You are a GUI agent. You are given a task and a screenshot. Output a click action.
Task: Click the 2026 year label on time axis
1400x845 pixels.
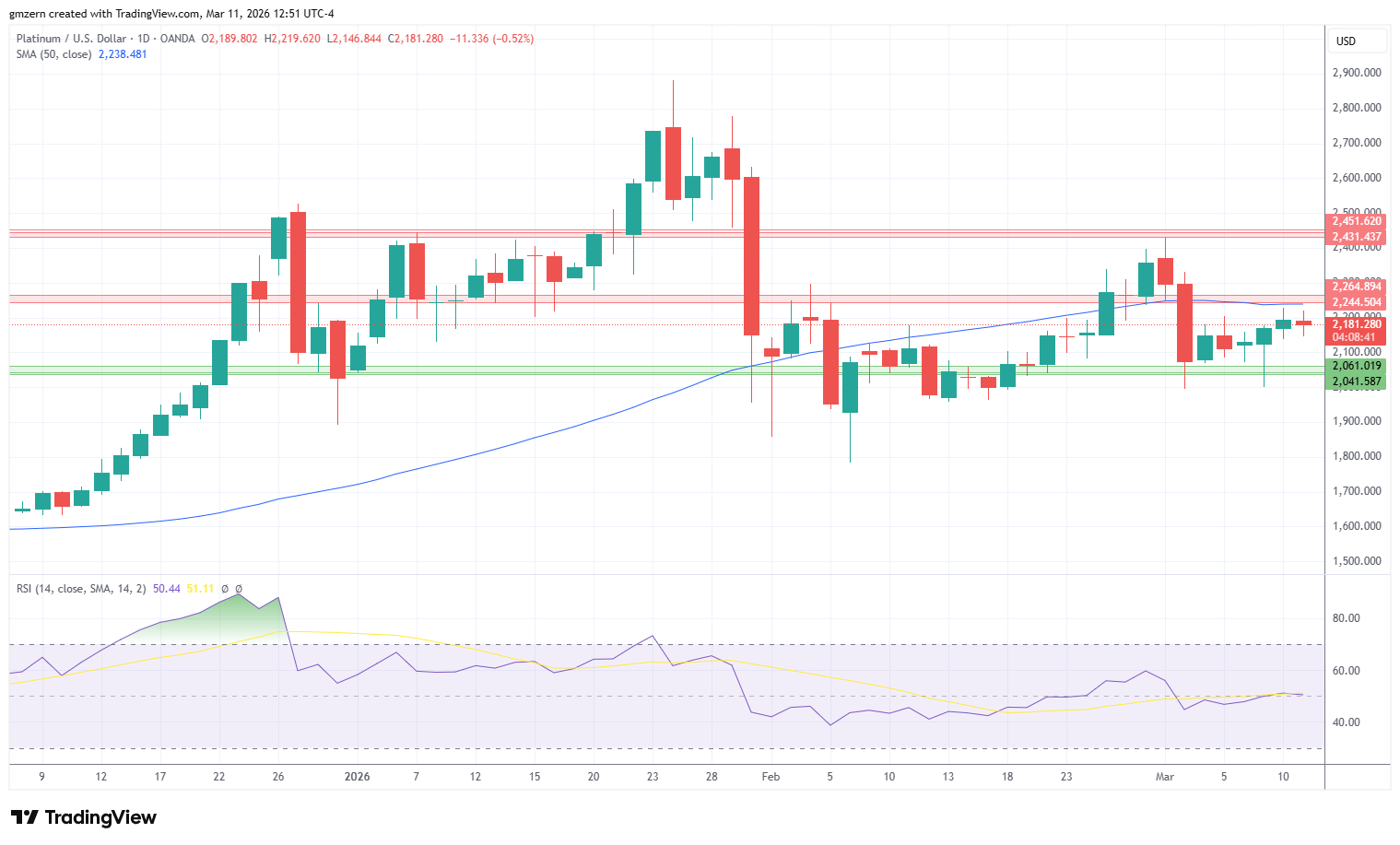358,777
